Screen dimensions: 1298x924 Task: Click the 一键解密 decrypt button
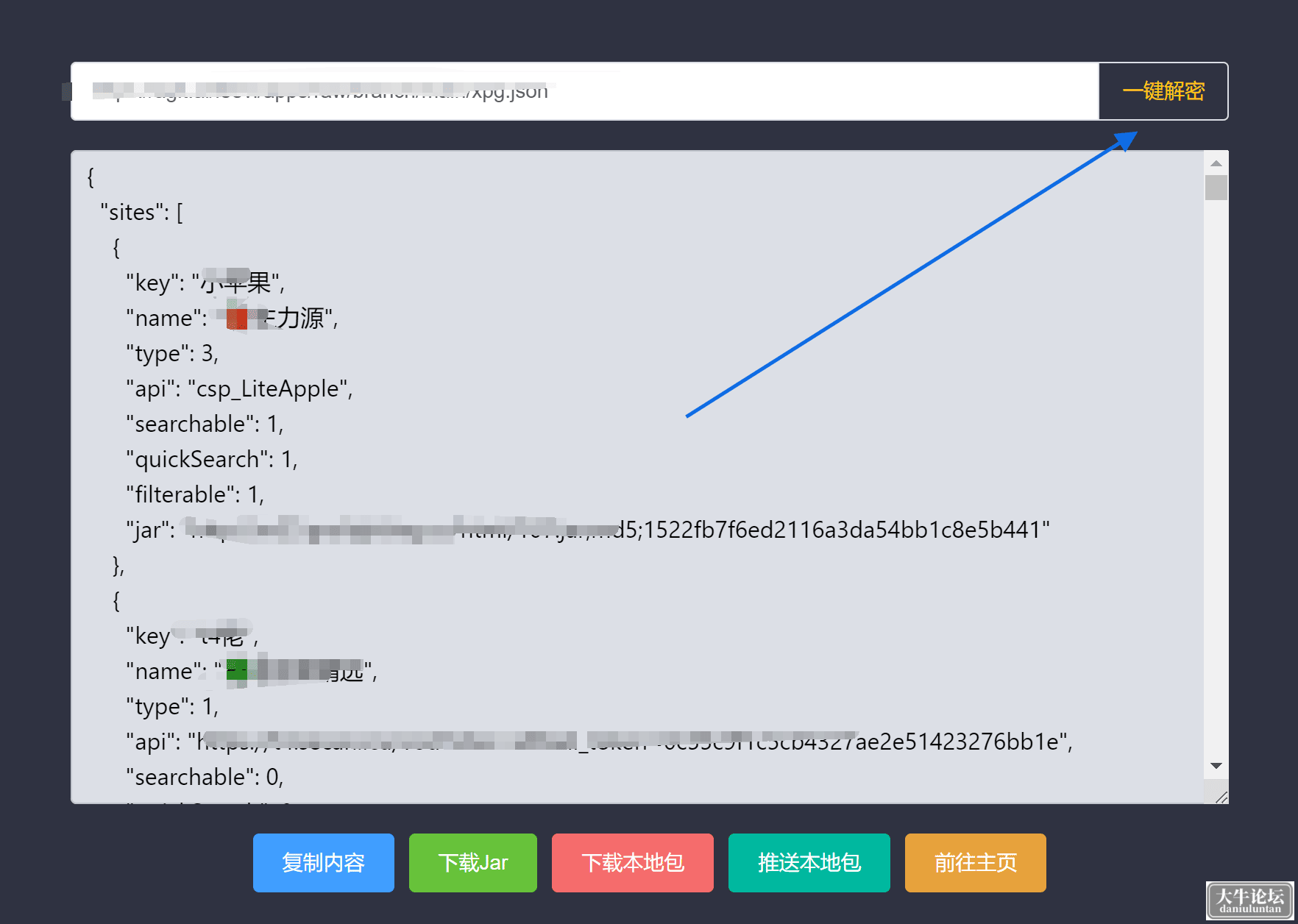(1163, 91)
